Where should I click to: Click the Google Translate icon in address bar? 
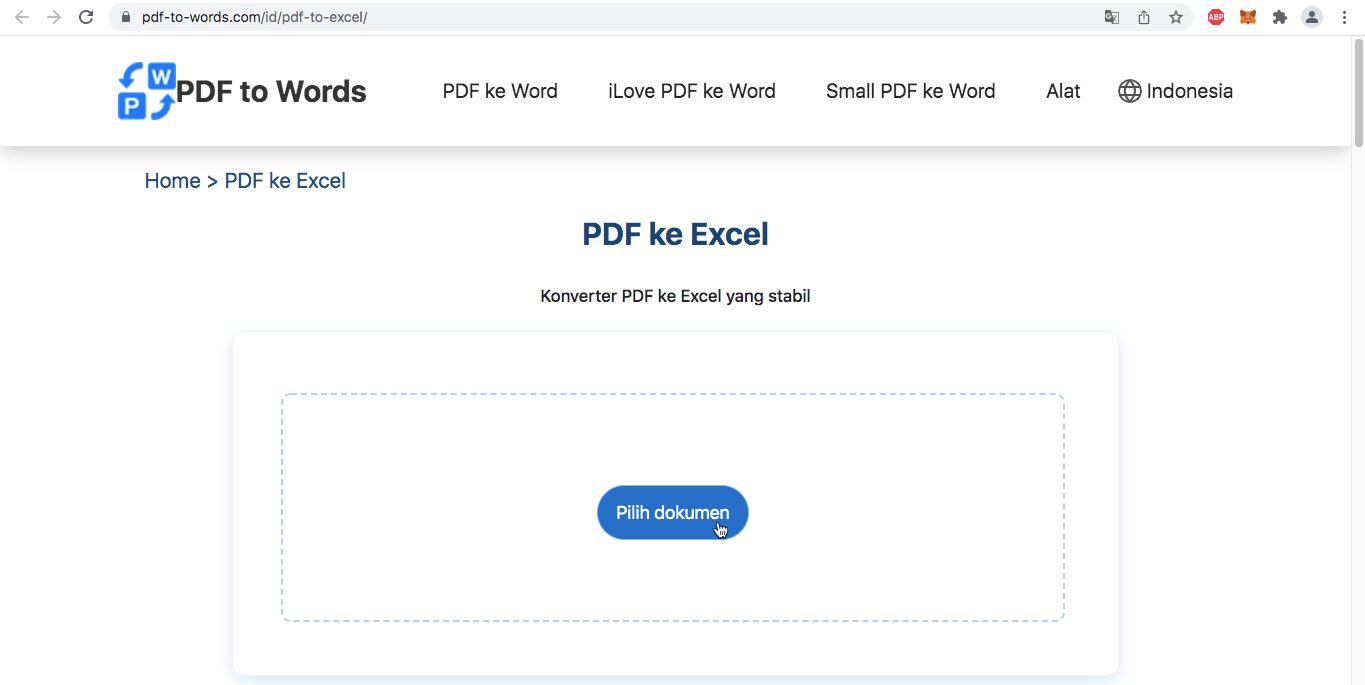(1111, 17)
